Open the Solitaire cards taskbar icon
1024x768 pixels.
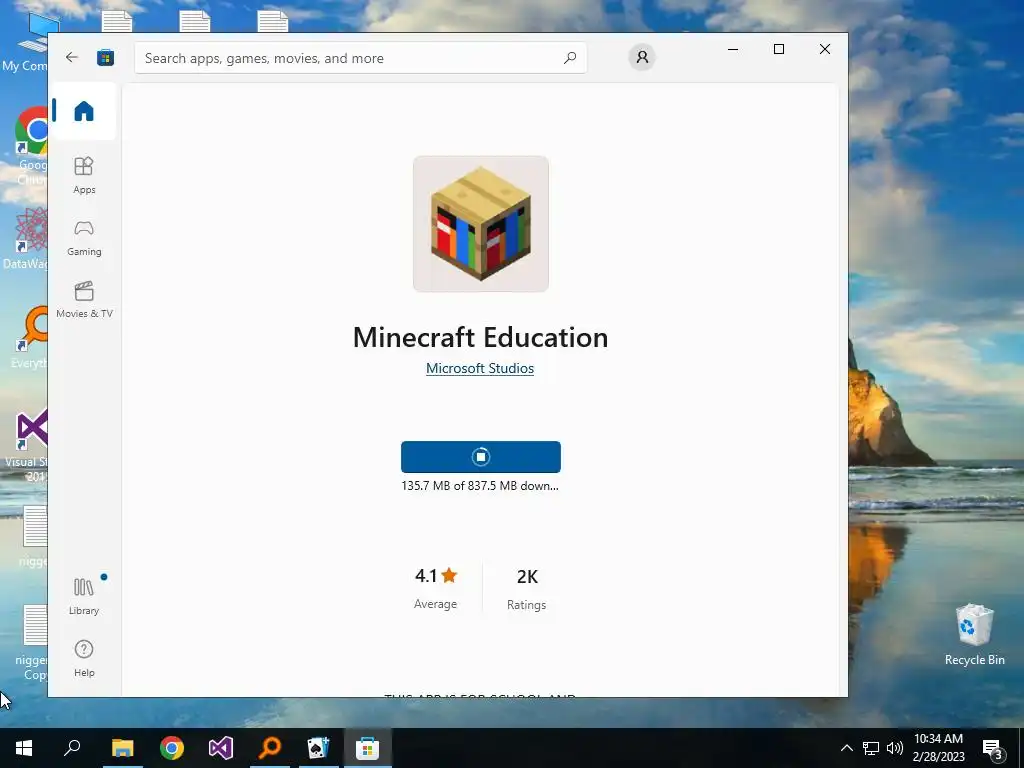[319, 748]
